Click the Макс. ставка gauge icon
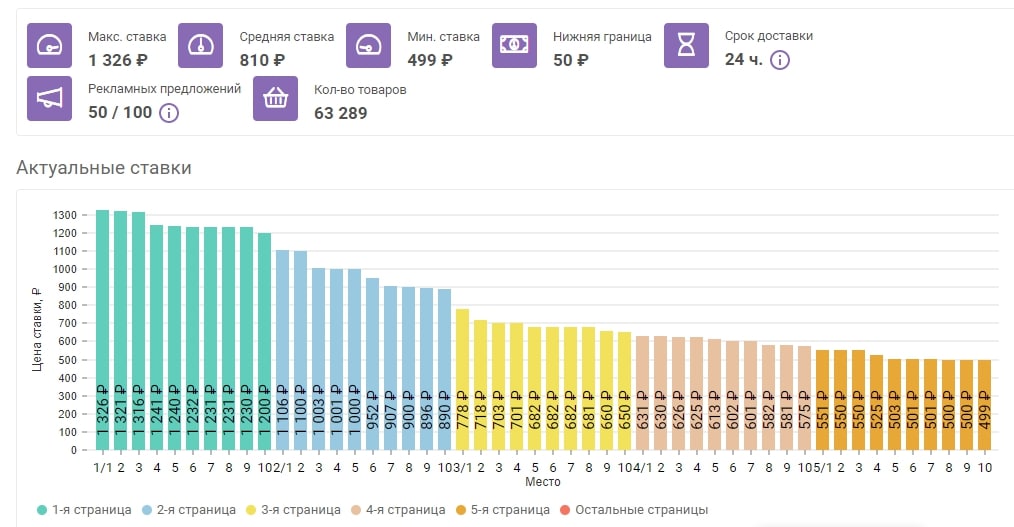Viewport: 1014px width, 527px height. (50, 46)
